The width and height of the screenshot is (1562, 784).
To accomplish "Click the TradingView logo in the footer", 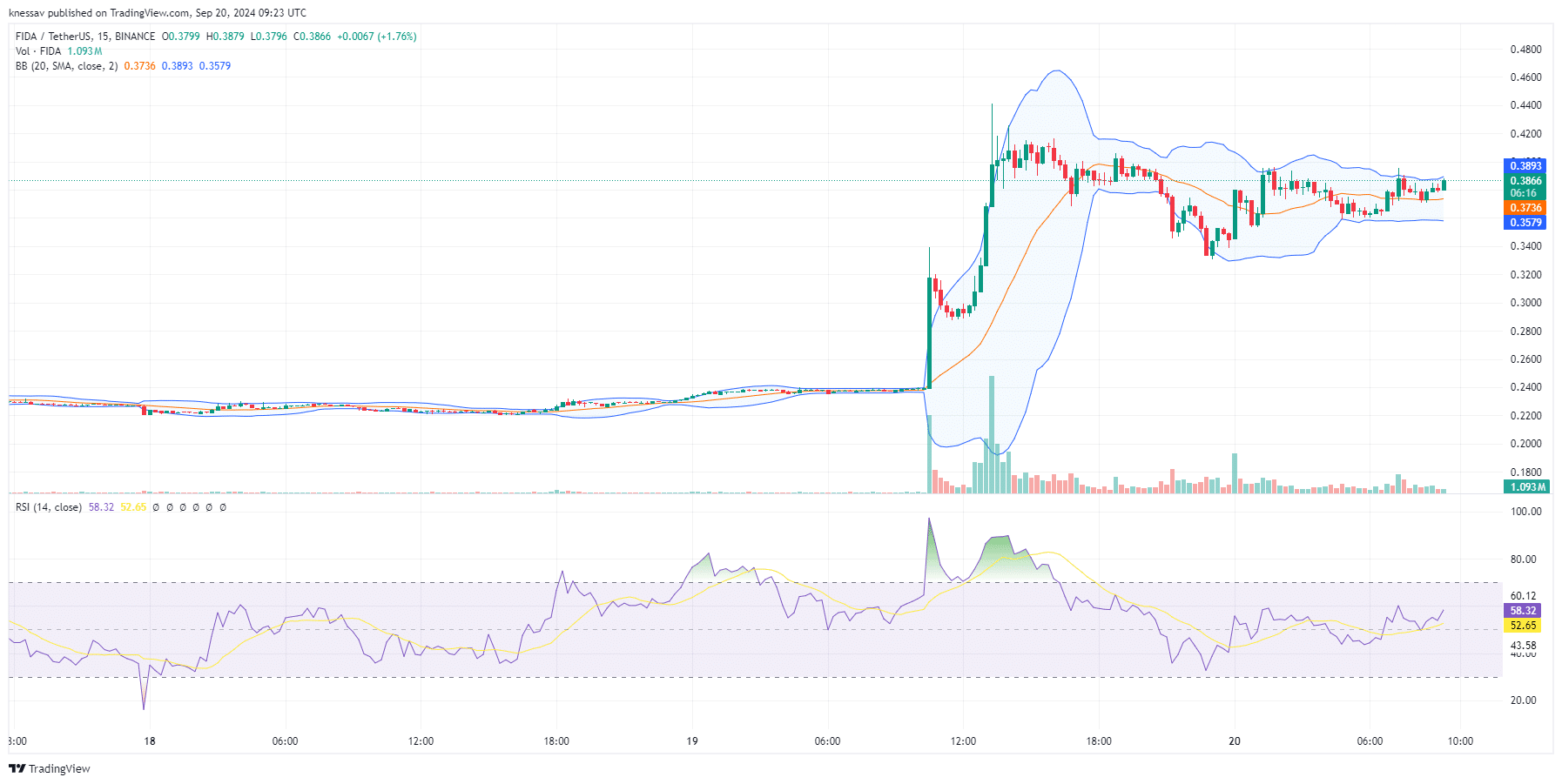I will tap(50, 768).
